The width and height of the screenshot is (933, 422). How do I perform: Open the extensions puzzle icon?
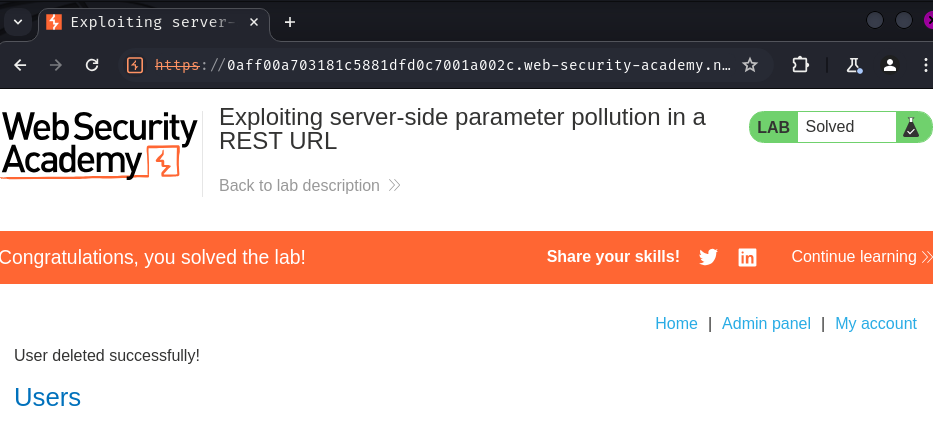[801, 65]
